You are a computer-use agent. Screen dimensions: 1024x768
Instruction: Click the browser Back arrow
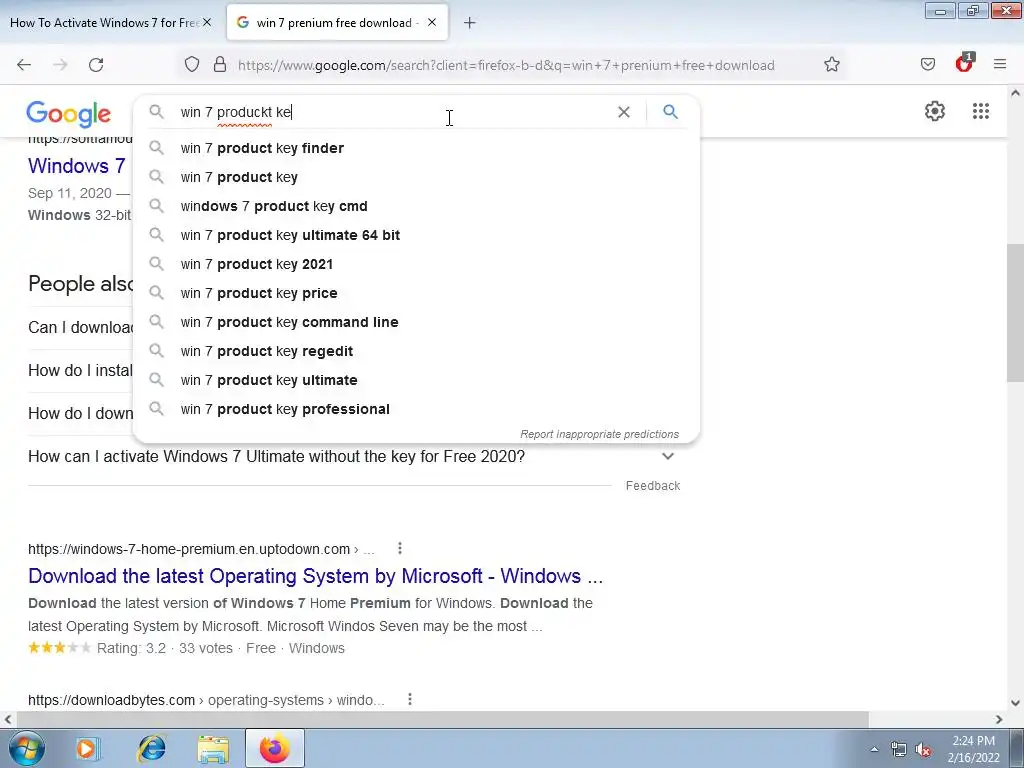(x=24, y=65)
